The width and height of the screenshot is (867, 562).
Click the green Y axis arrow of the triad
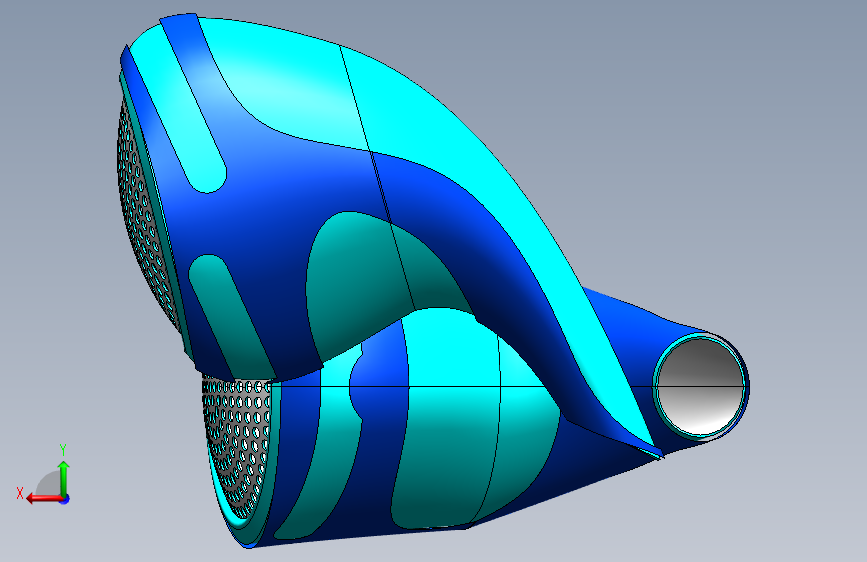(x=64, y=477)
